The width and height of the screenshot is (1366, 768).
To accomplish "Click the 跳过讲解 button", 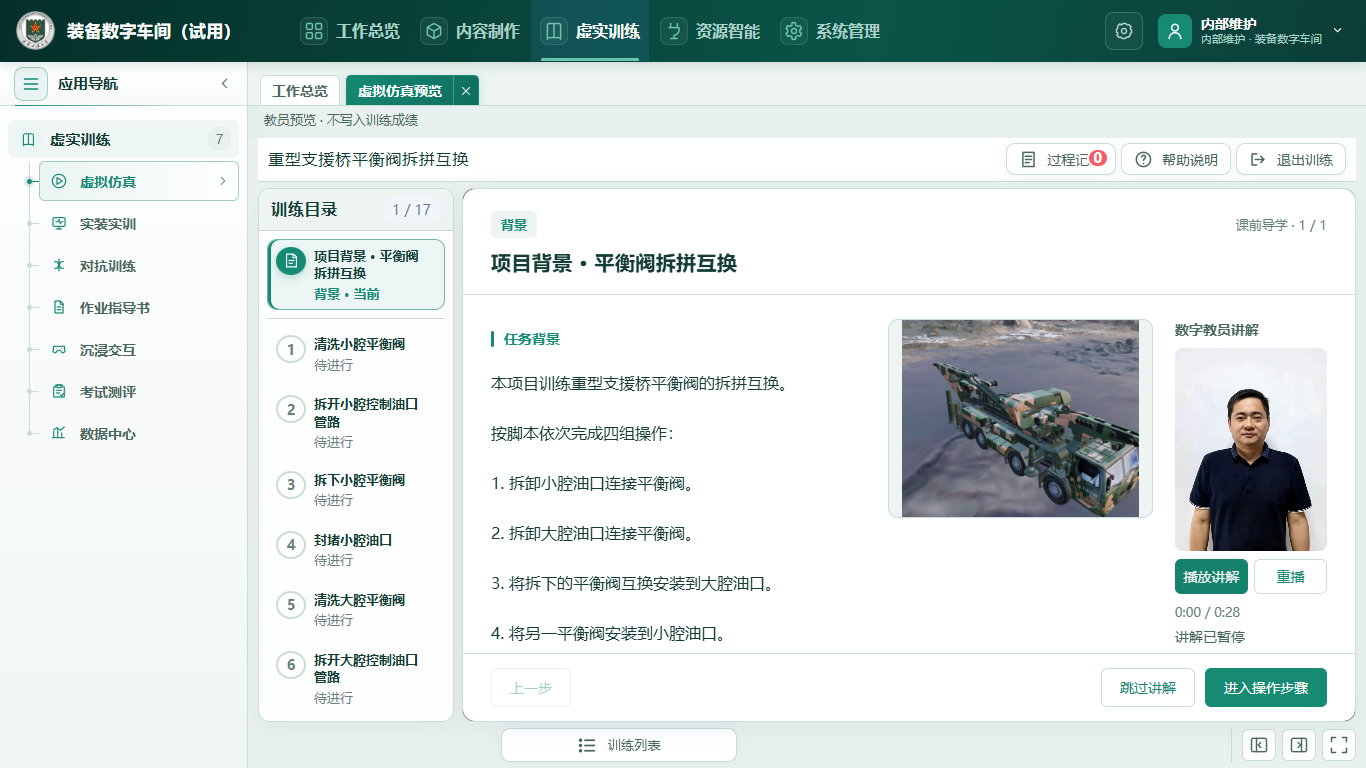I will 1148,688.
